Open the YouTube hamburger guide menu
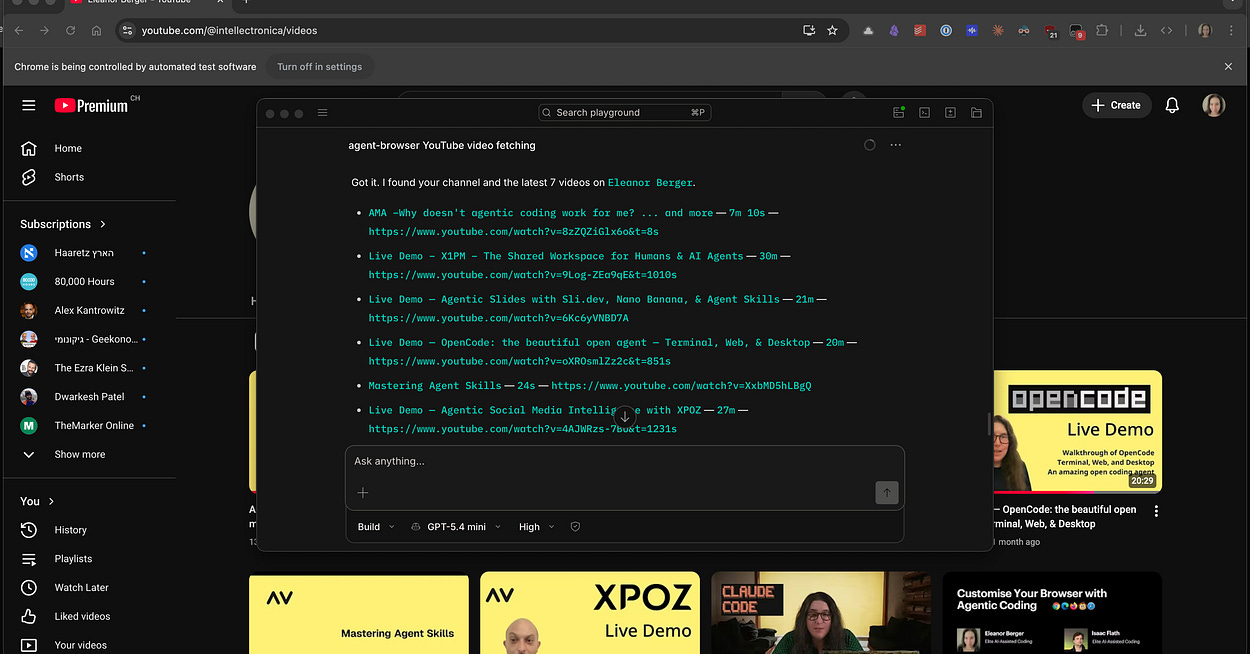 tap(29, 105)
